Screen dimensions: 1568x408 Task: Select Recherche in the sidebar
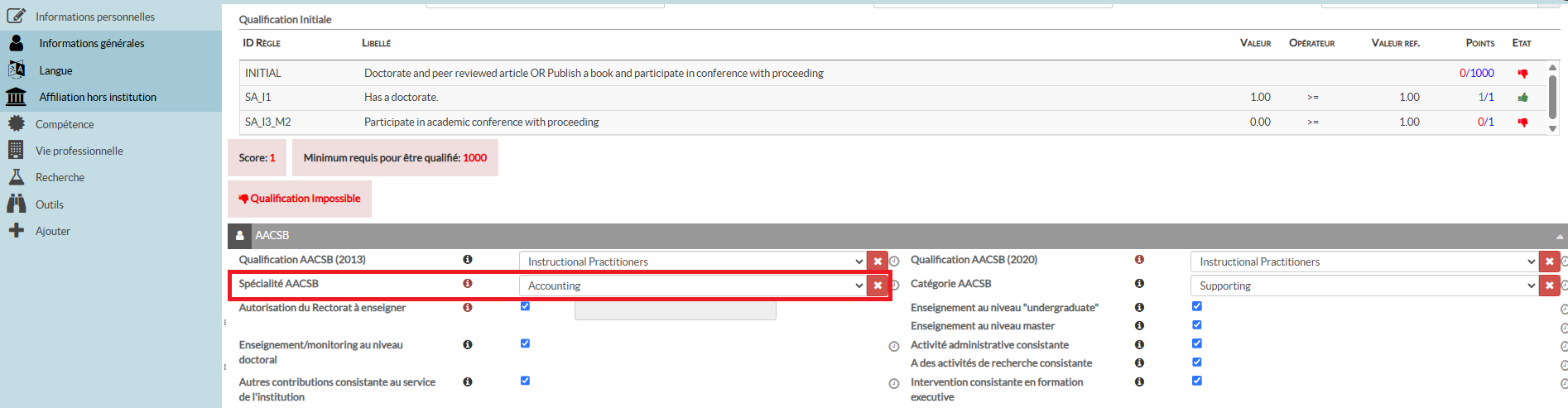[60, 178]
